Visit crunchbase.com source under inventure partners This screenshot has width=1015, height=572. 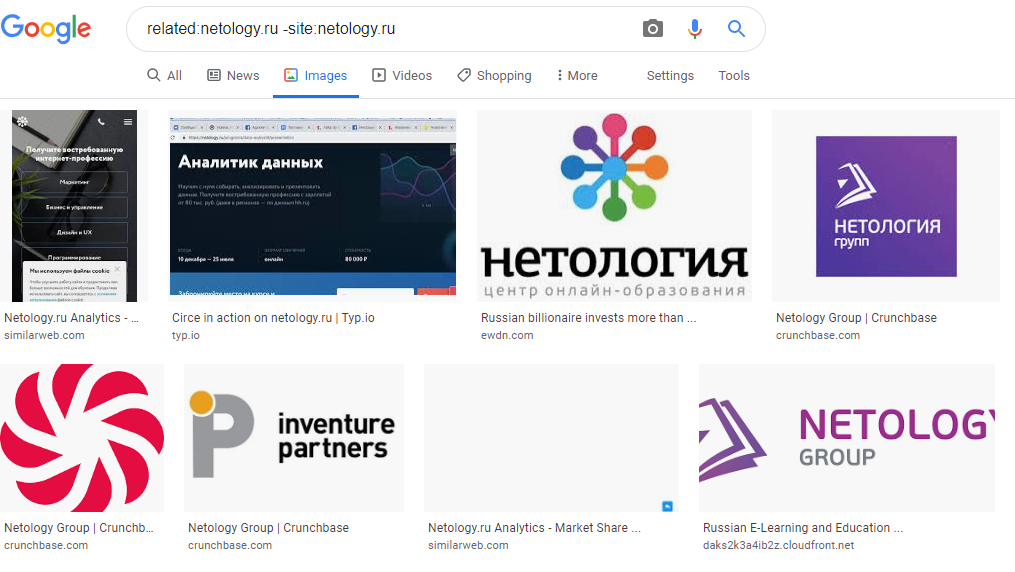230,545
